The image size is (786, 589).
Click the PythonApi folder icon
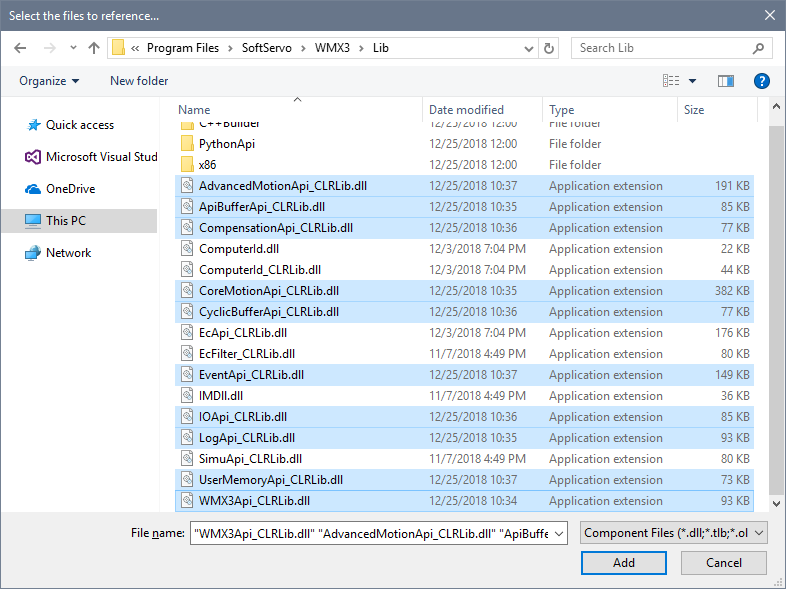point(187,144)
